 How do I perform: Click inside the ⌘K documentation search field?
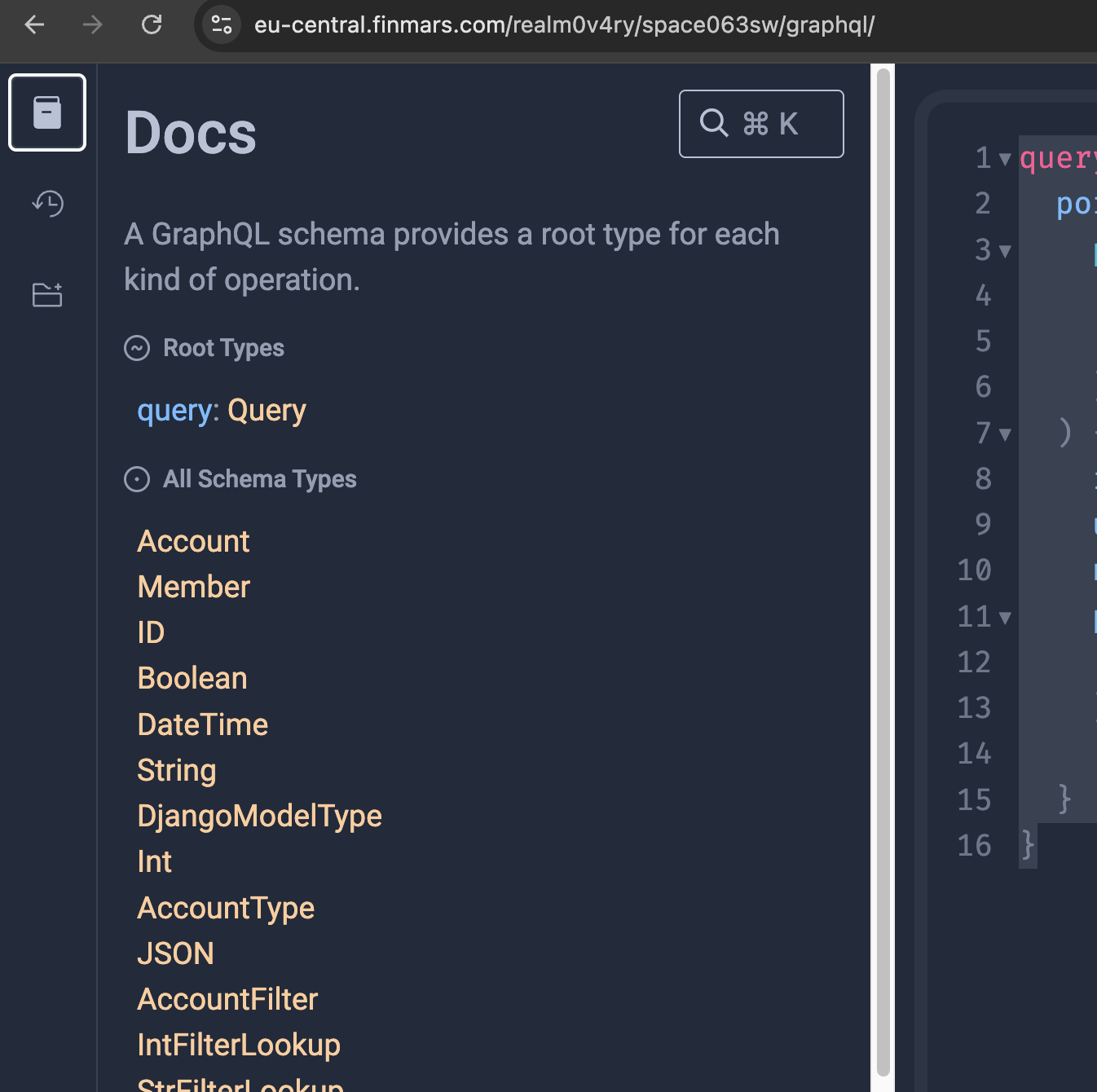tap(760, 123)
